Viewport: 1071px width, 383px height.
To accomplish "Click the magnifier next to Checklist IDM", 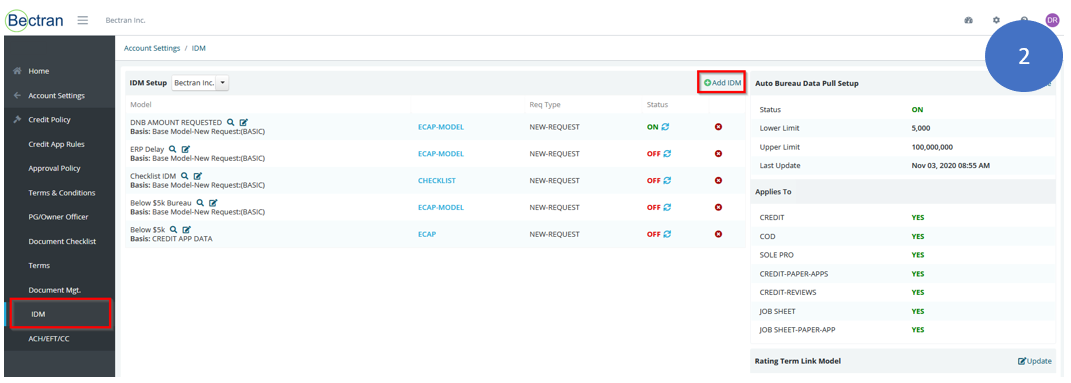I will [184, 176].
